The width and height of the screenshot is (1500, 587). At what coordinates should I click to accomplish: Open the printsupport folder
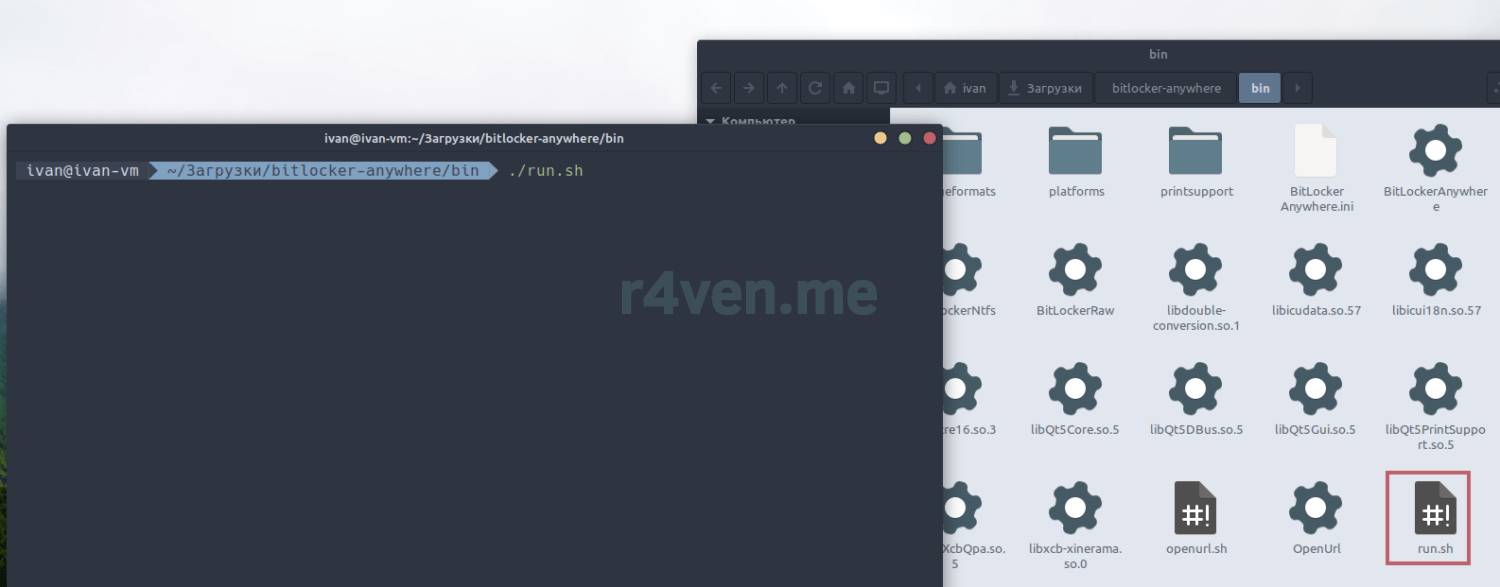1195,160
